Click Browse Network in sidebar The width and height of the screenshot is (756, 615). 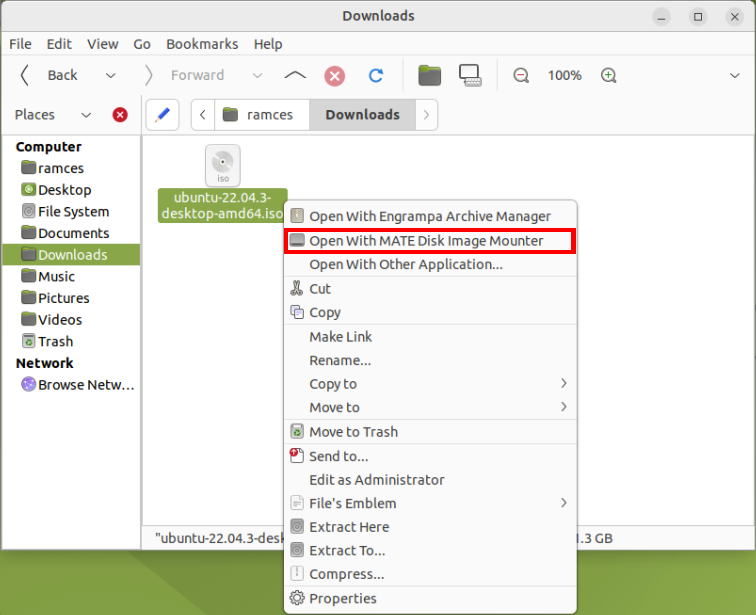71,385
